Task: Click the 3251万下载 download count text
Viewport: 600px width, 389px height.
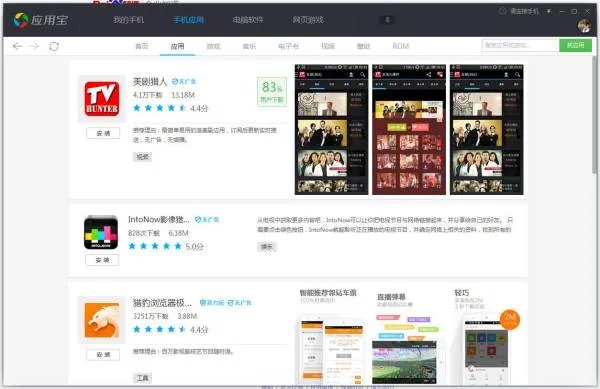Action: [151, 316]
